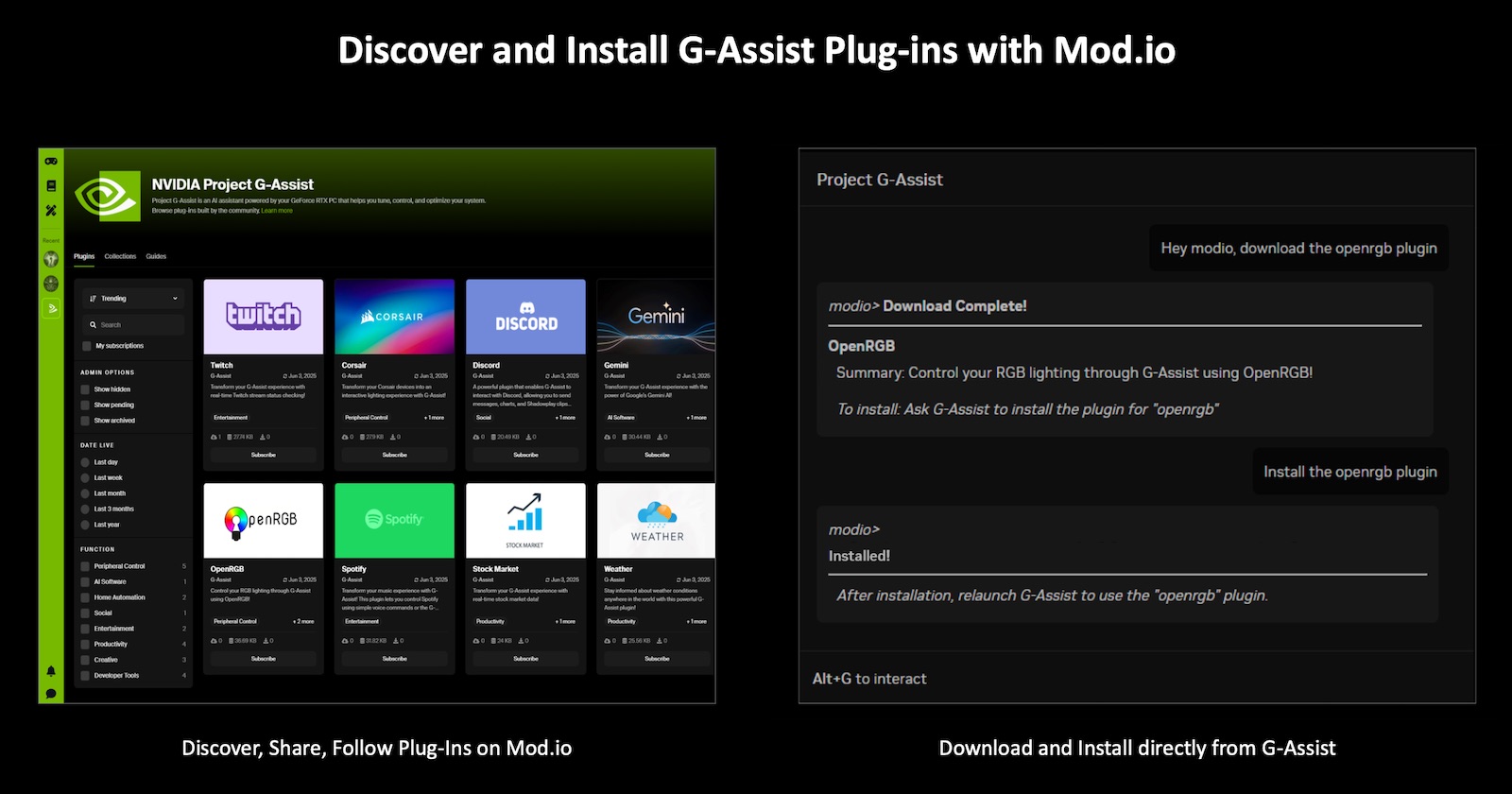Screen dimensions: 1512x794
Task: Click the subscribers icon on Spotify card
Action: 345,641
